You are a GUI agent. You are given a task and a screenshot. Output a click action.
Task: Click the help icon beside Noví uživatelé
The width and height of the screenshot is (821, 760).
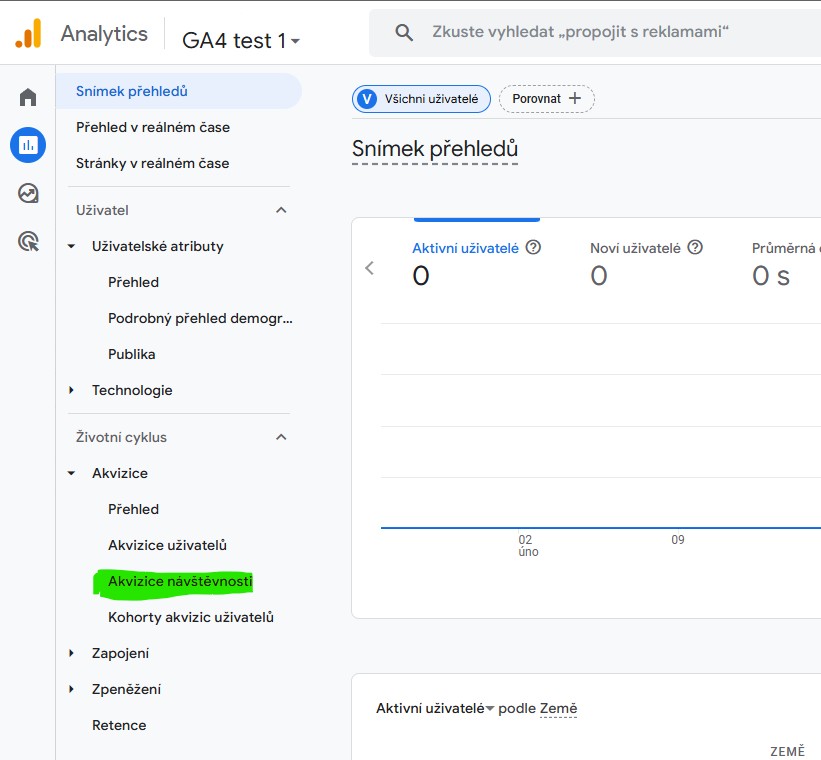coord(695,247)
